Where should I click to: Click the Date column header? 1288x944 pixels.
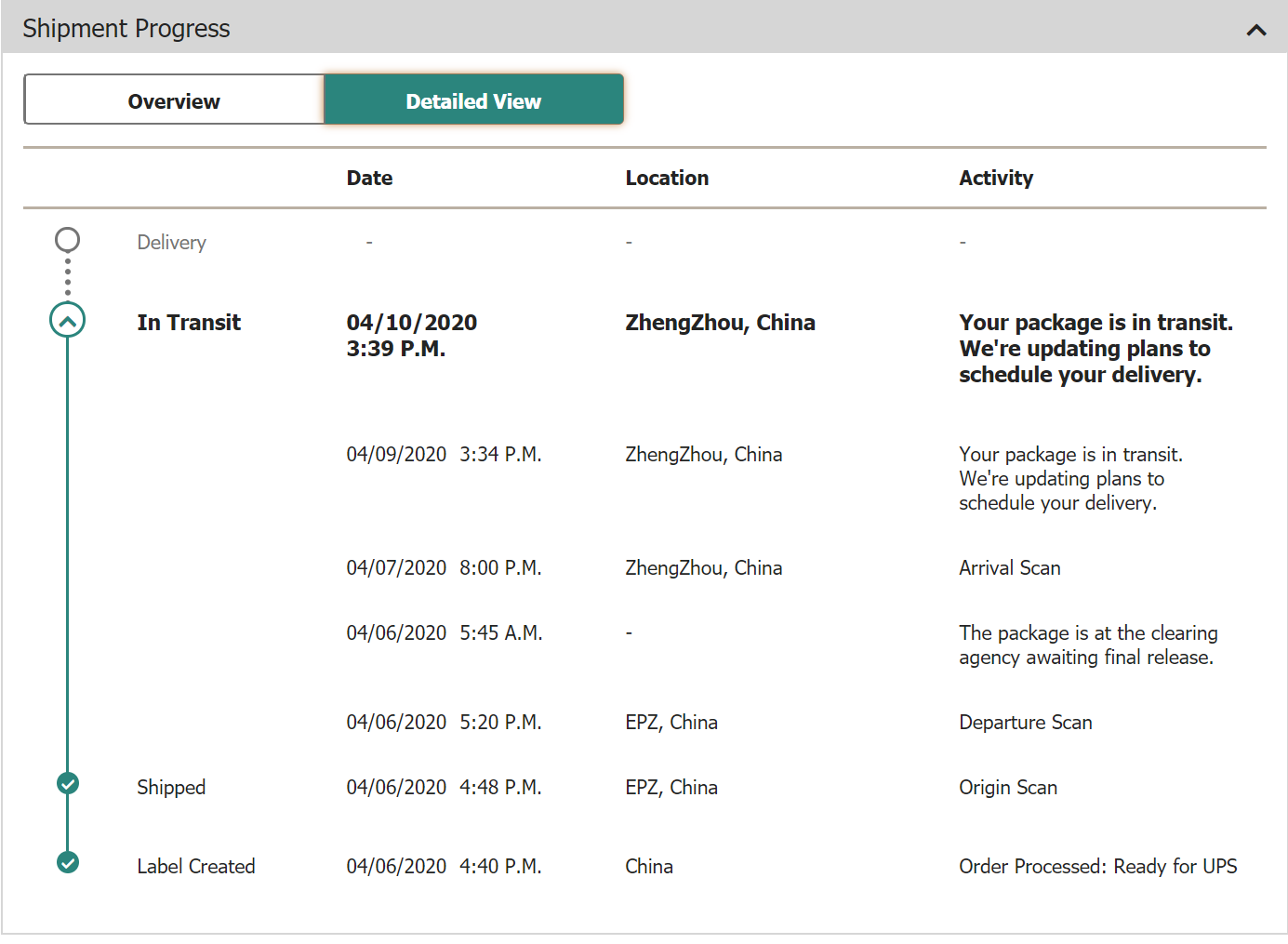369,178
